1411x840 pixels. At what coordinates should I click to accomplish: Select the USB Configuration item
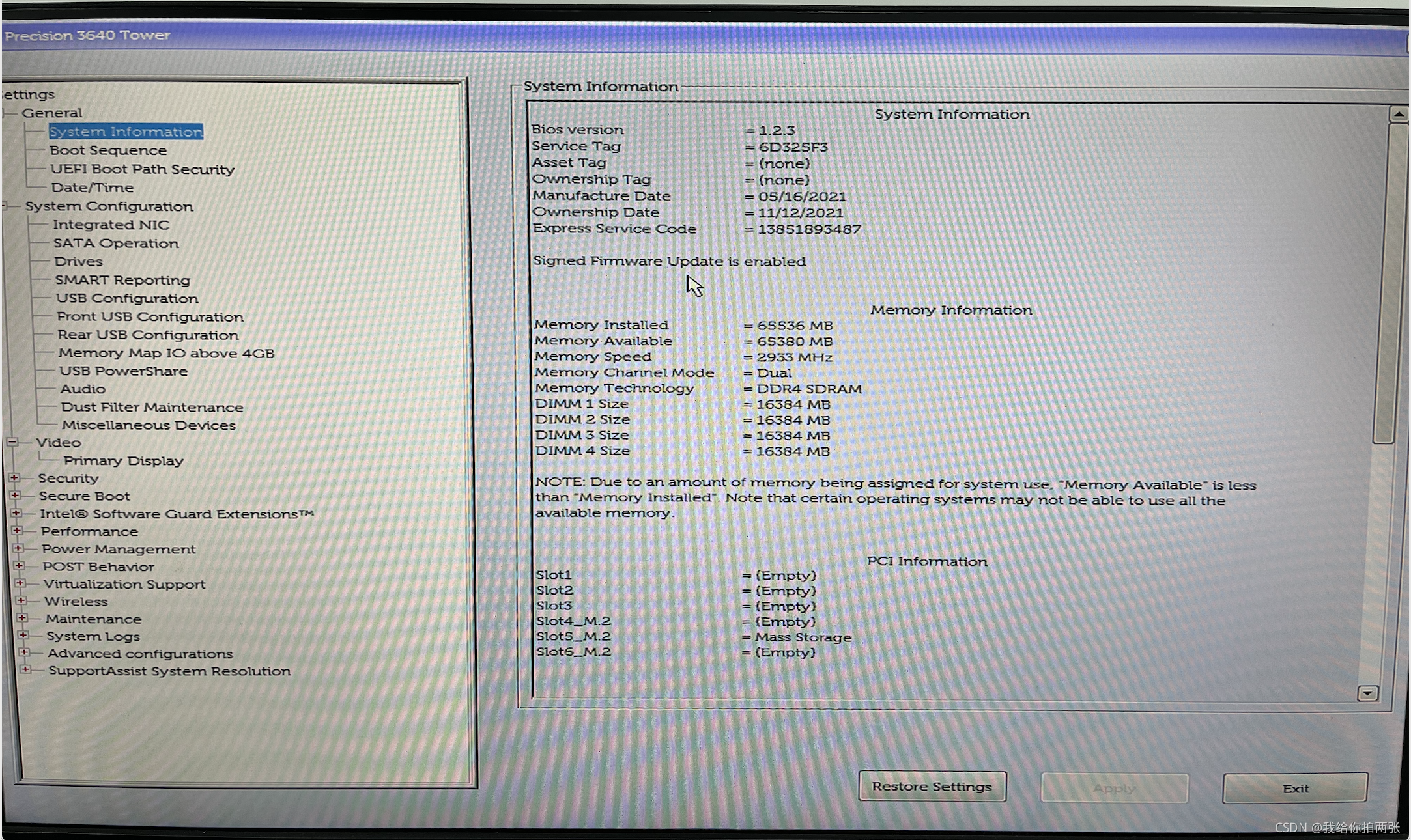[x=127, y=298]
